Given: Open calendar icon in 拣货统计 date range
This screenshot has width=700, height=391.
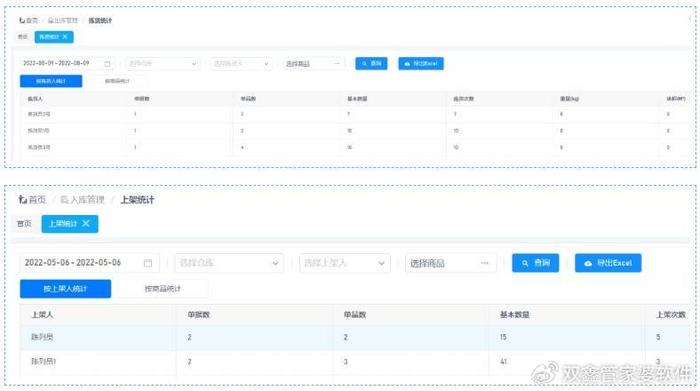Looking at the screenshot, I should [x=107, y=64].
